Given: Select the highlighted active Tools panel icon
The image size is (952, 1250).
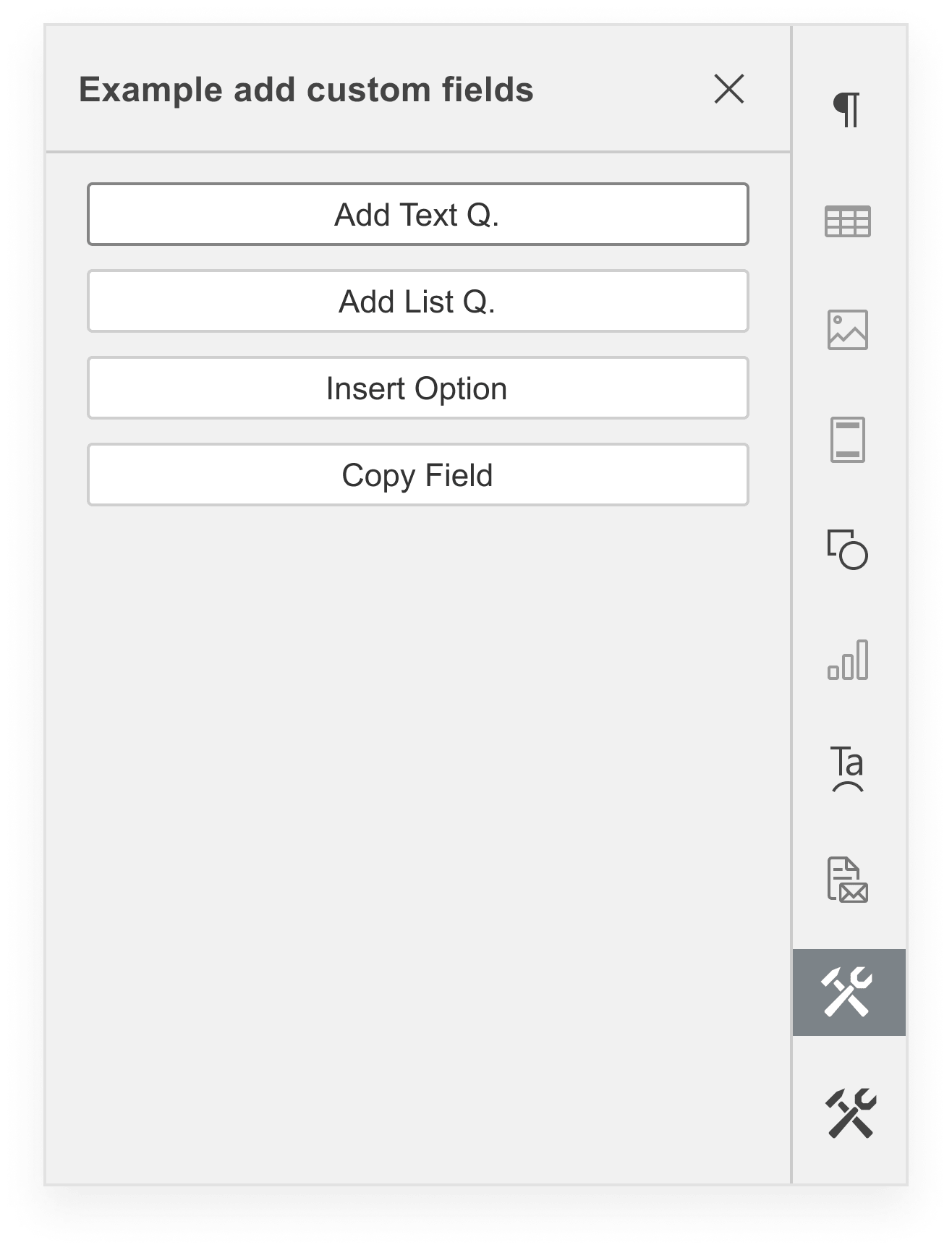Looking at the screenshot, I should point(851,992).
